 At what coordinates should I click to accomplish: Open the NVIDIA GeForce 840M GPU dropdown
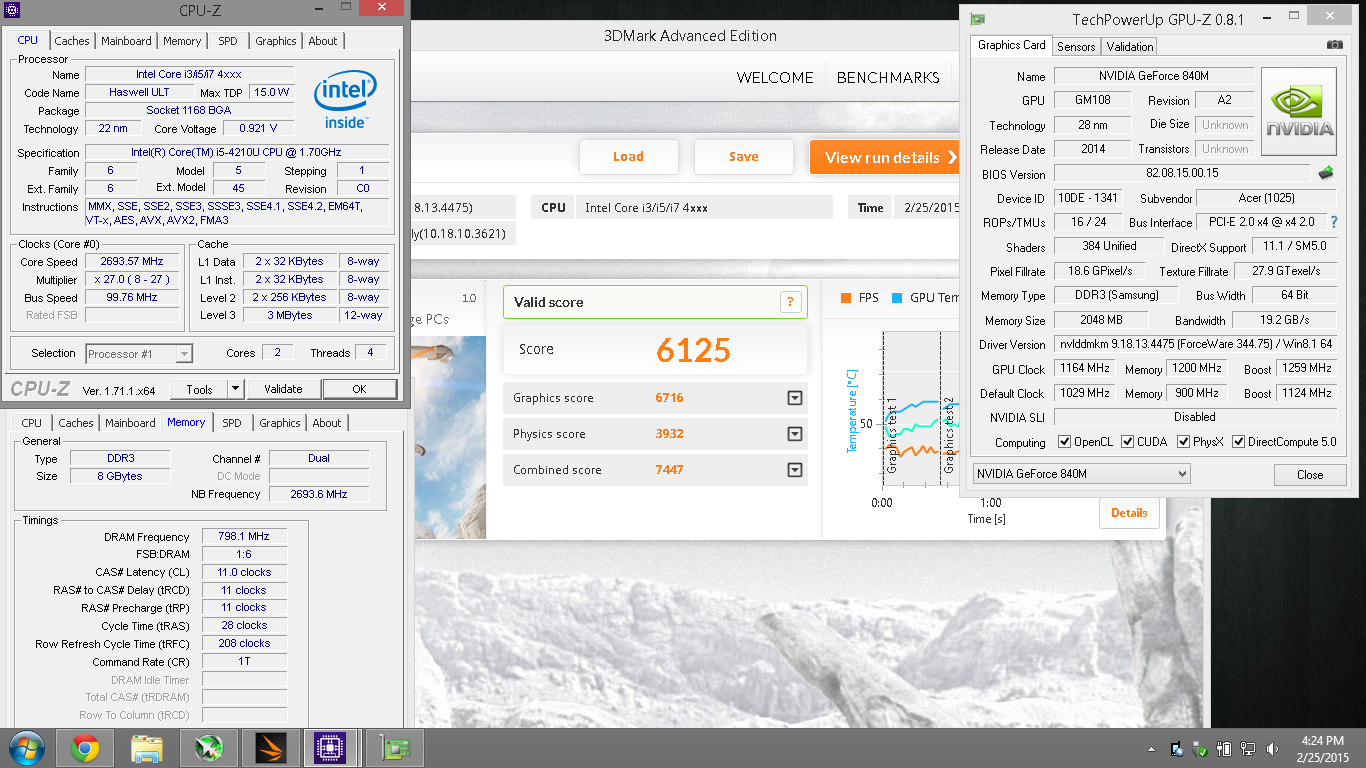[1082, 474]
